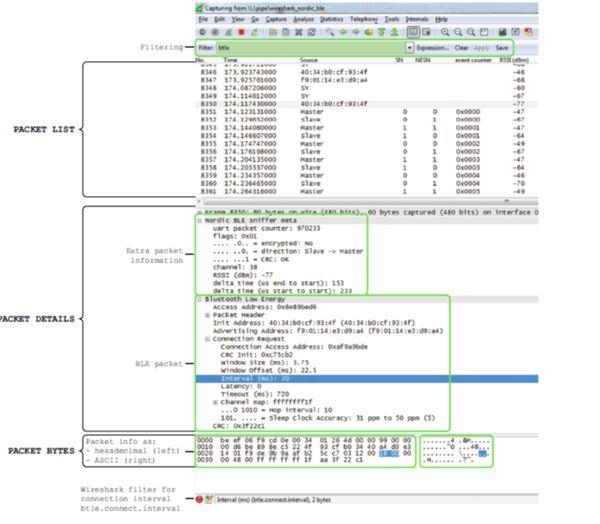This screenshot has width=600, height=524.
Task: Jump to the first packet
Action: (x=382, y=33)
